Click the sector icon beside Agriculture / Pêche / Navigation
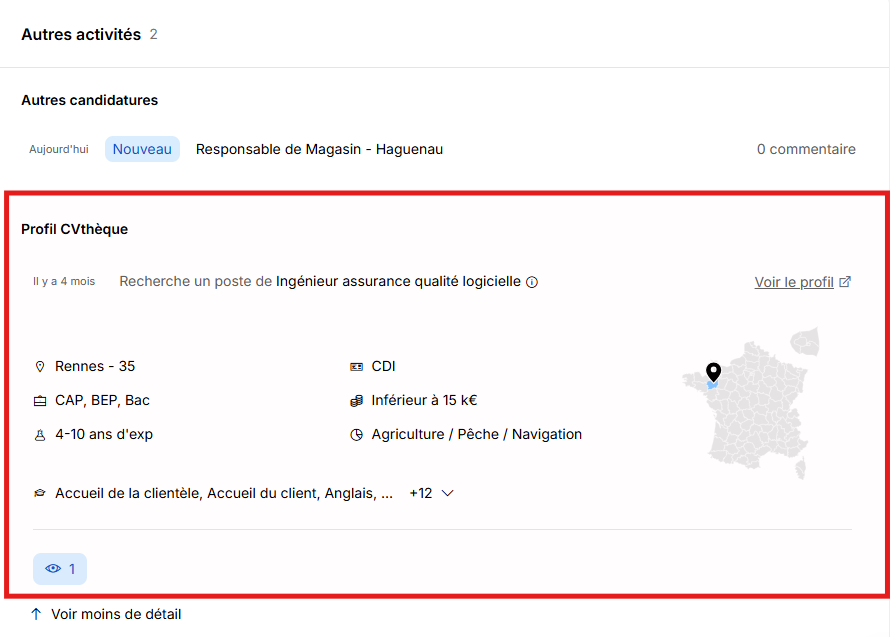The width and height of the screenshot is (890, 637). (x=356, y=435)
